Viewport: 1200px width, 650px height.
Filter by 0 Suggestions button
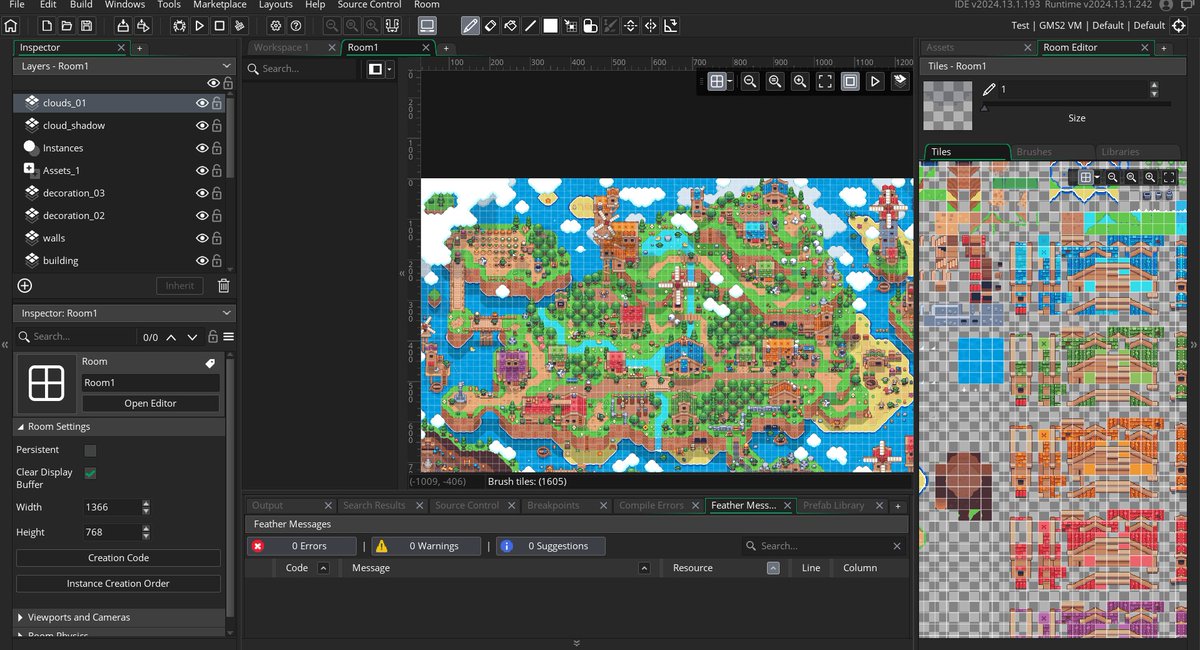point(551,546)
